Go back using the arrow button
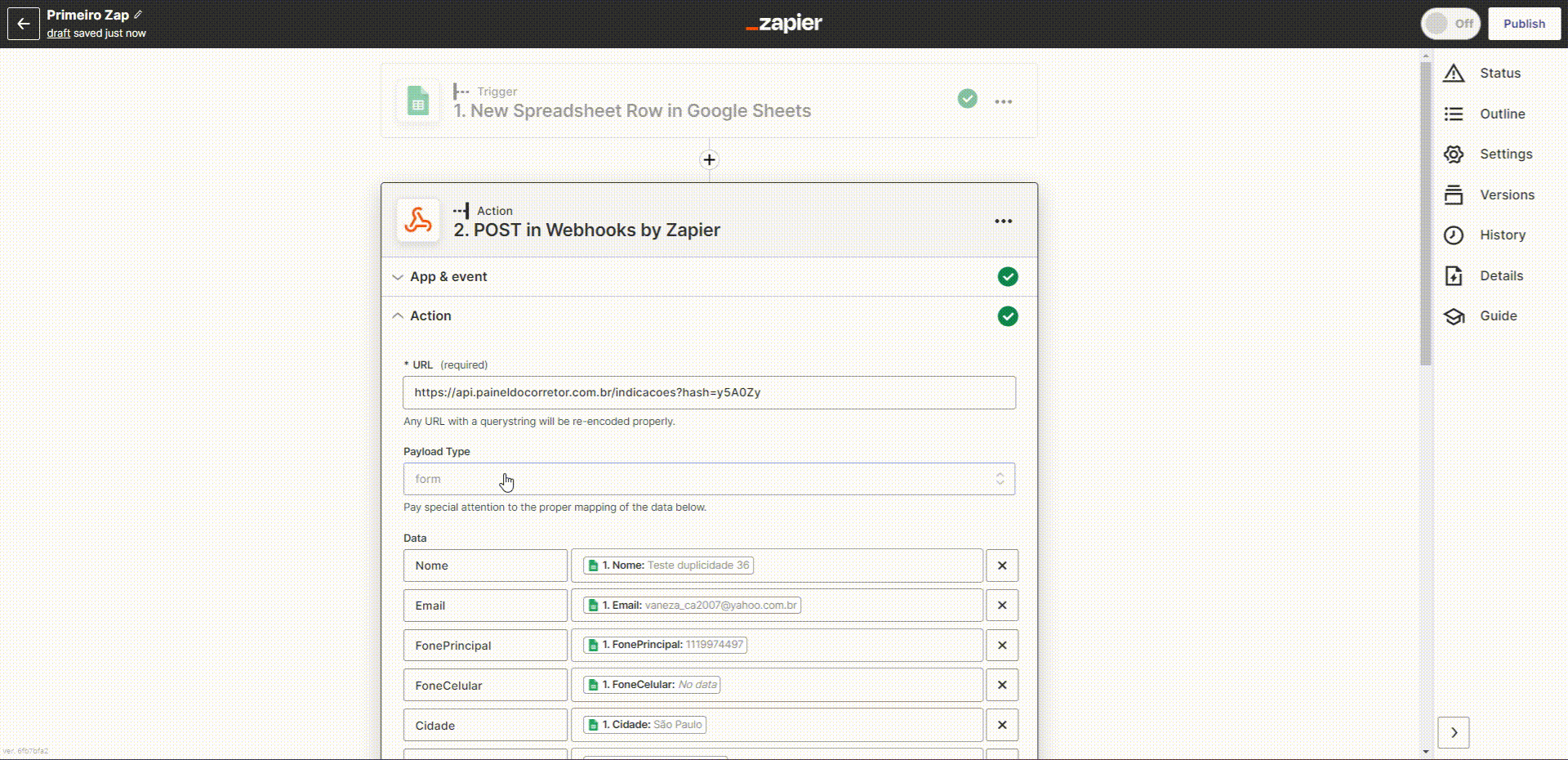 pos(24,24)
